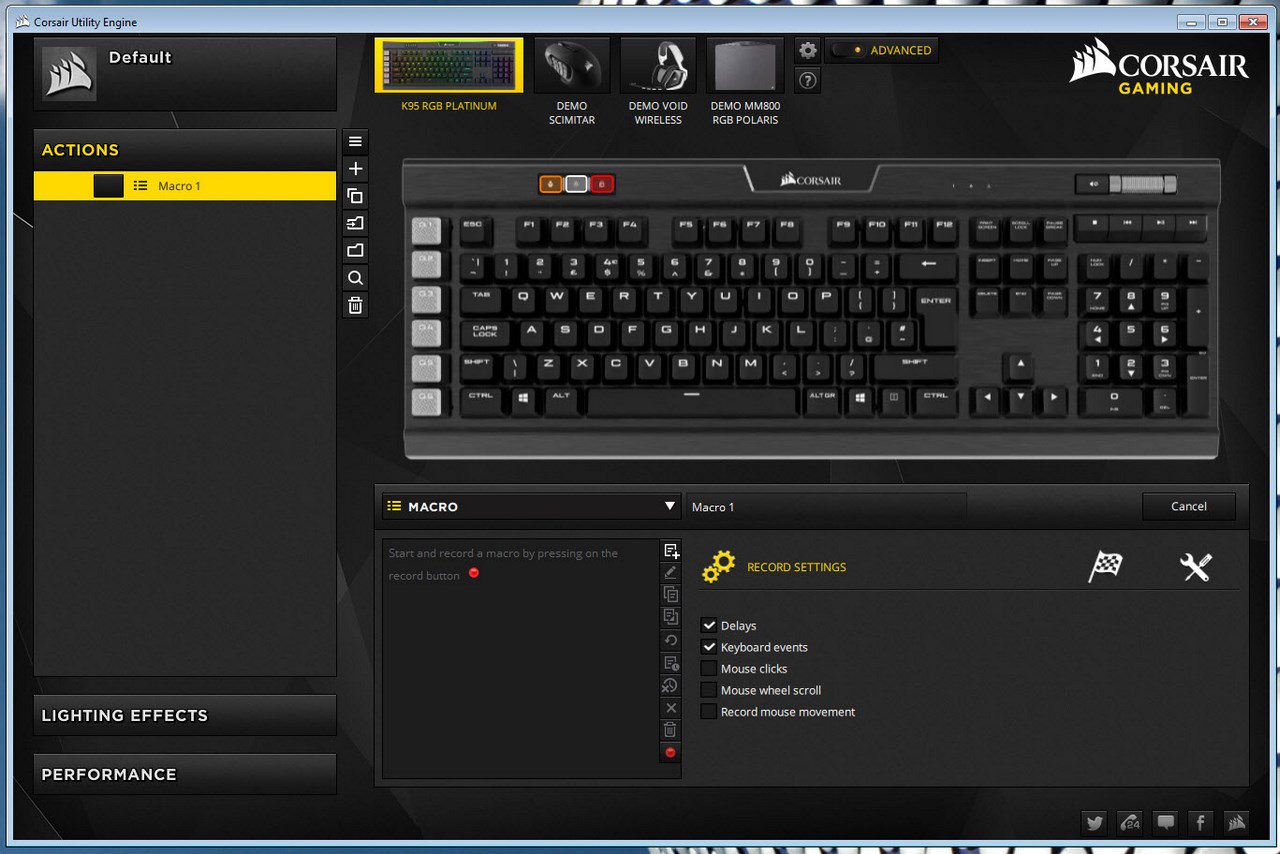Open the Twitter link icon
Screen dimensions: 1280x854
(1095, 823)
